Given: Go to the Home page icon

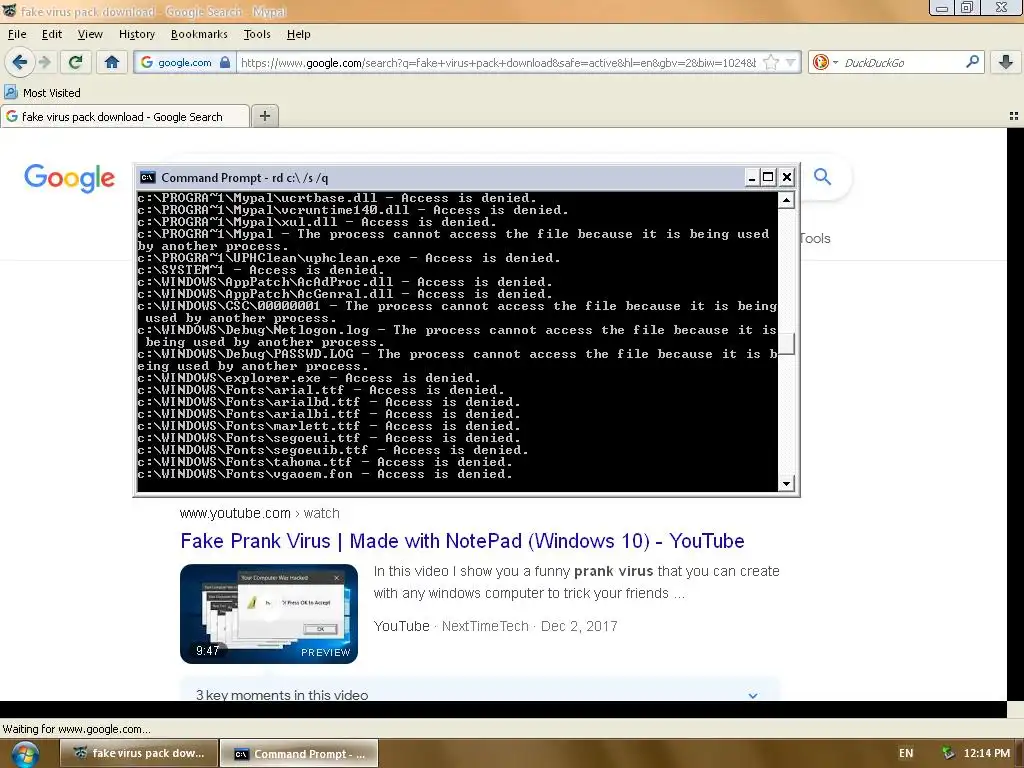Looking at the screenshot, I should coord(112,62).
